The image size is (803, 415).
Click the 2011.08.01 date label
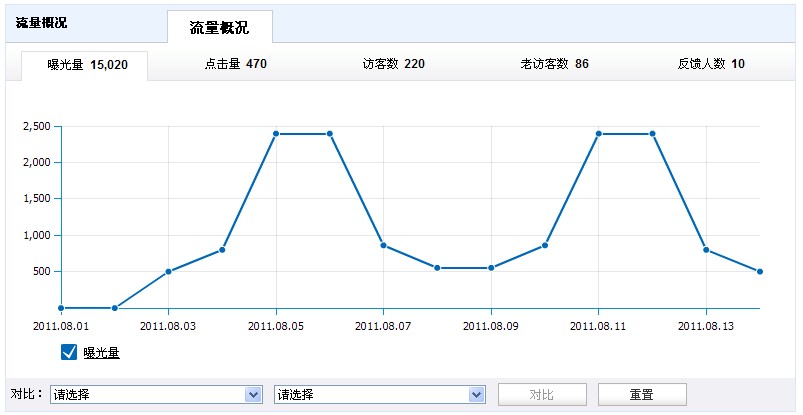(x=61, y=326)
